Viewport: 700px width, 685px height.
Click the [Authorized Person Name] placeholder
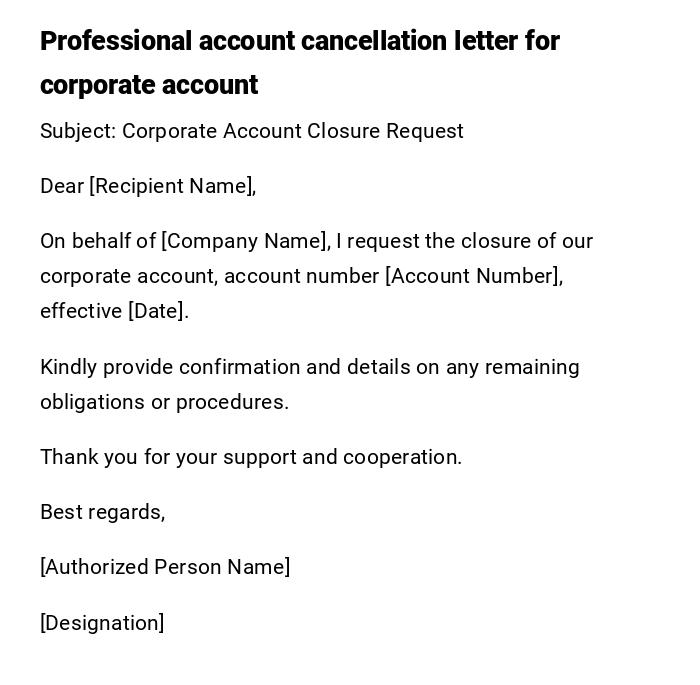pos(165,567)
